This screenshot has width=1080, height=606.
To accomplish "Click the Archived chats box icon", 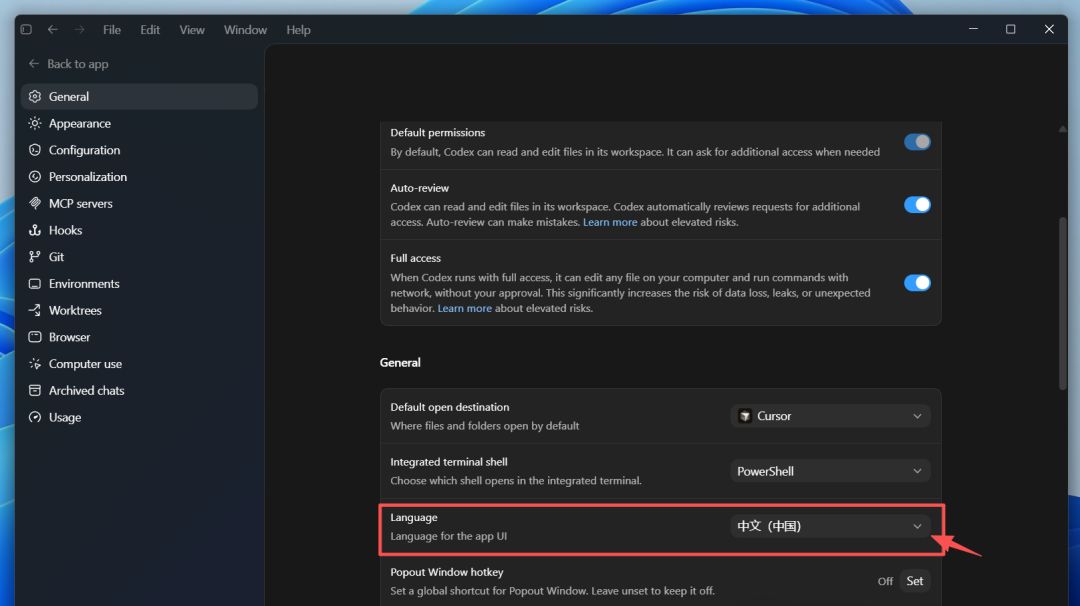I will tap(35, 390).
